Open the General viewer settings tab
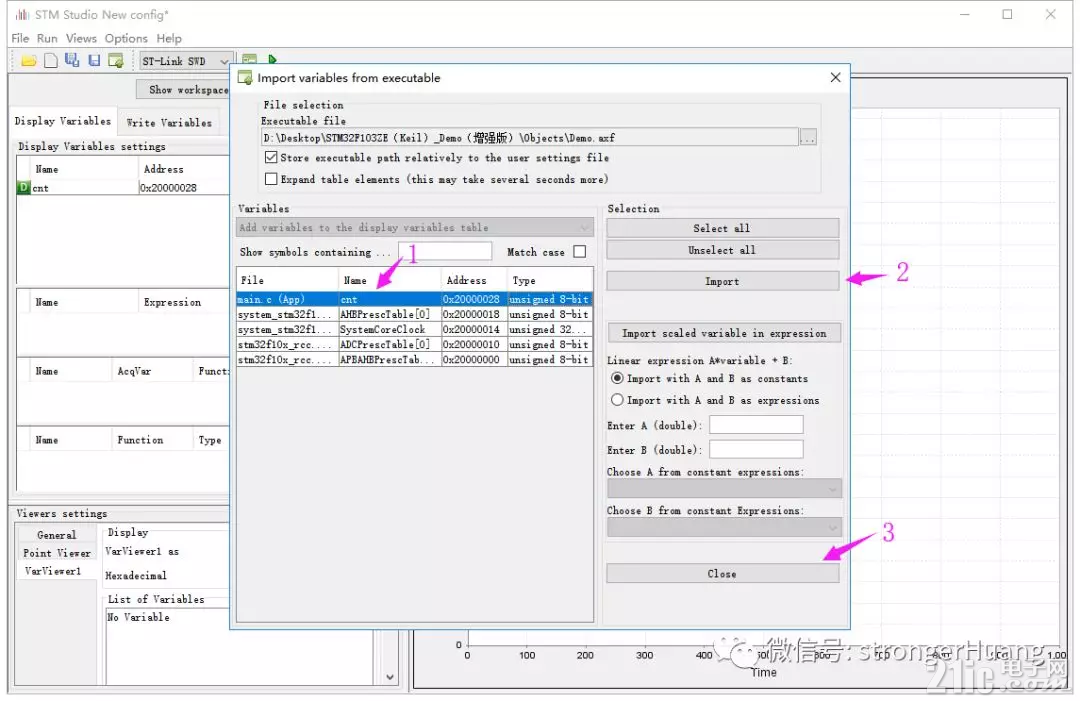 click(x=56, y=535)
